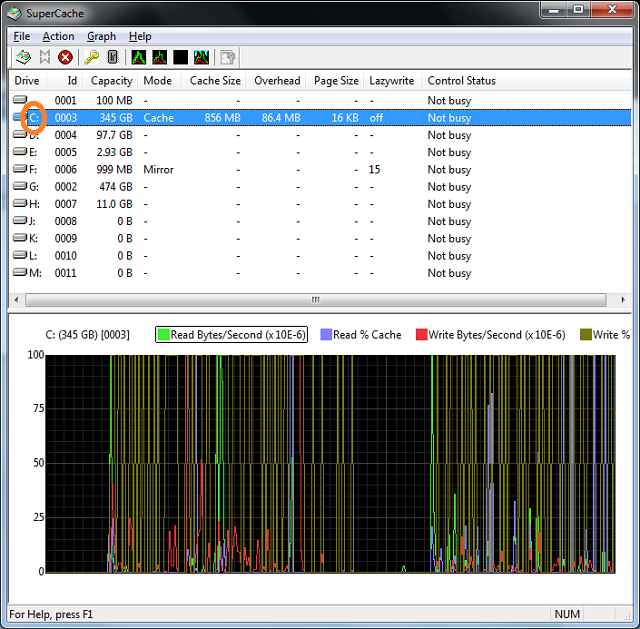
Task: Select the red Write Bytes/Second legend swatch
Action: point(421,335)
